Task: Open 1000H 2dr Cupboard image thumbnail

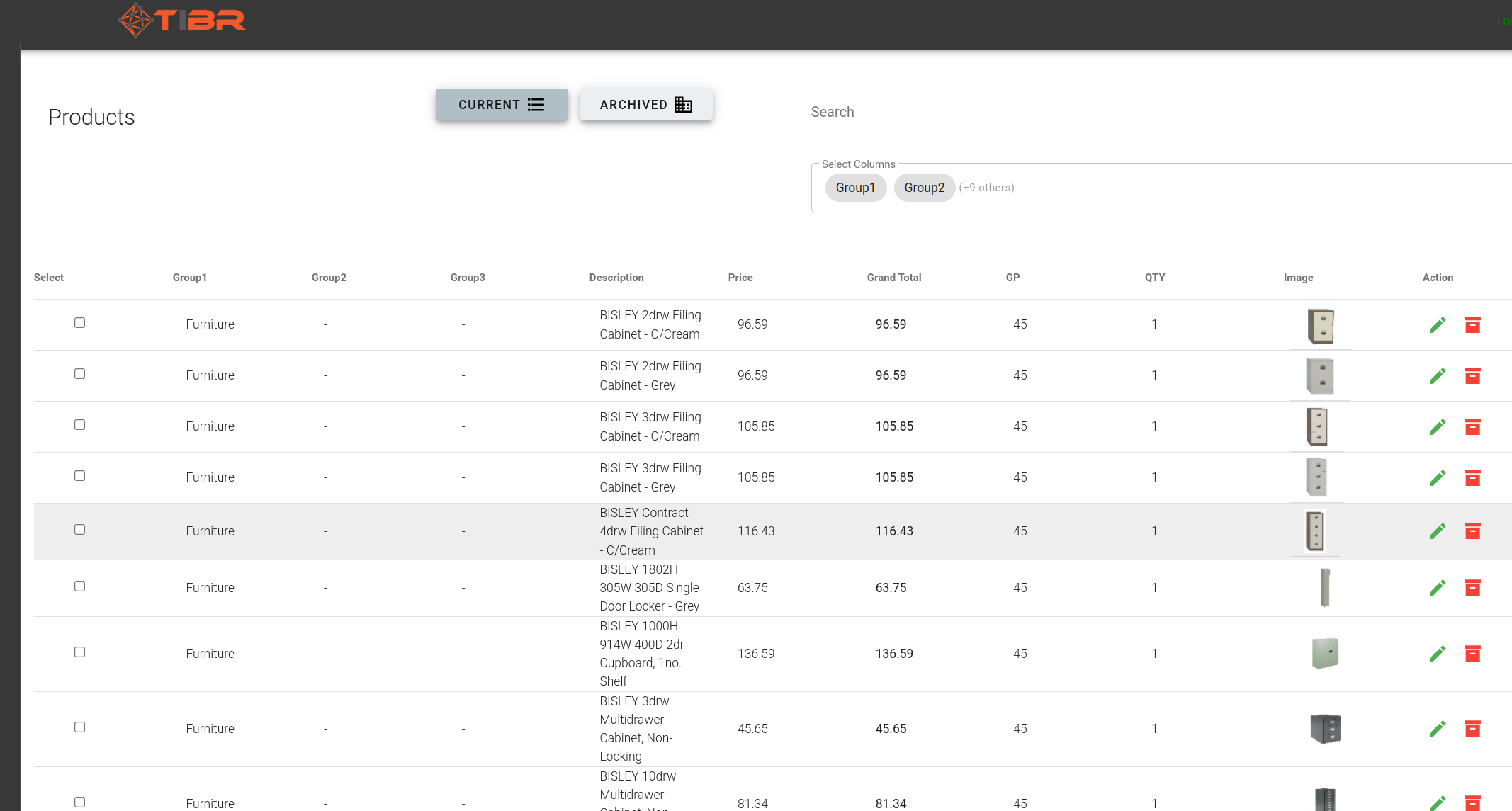Action: coord(1325,653)
